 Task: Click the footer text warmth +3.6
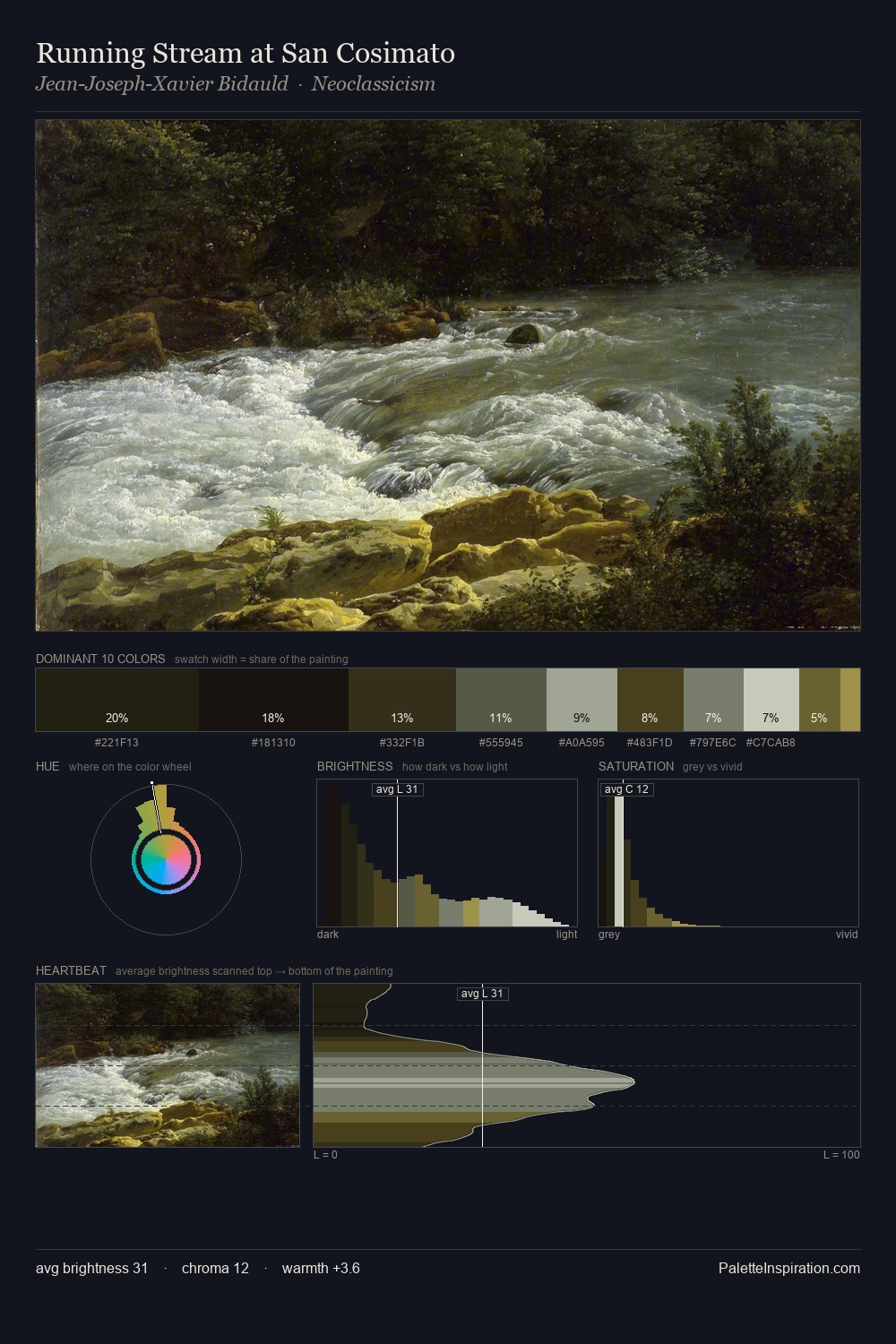[x=321, y=1269]
